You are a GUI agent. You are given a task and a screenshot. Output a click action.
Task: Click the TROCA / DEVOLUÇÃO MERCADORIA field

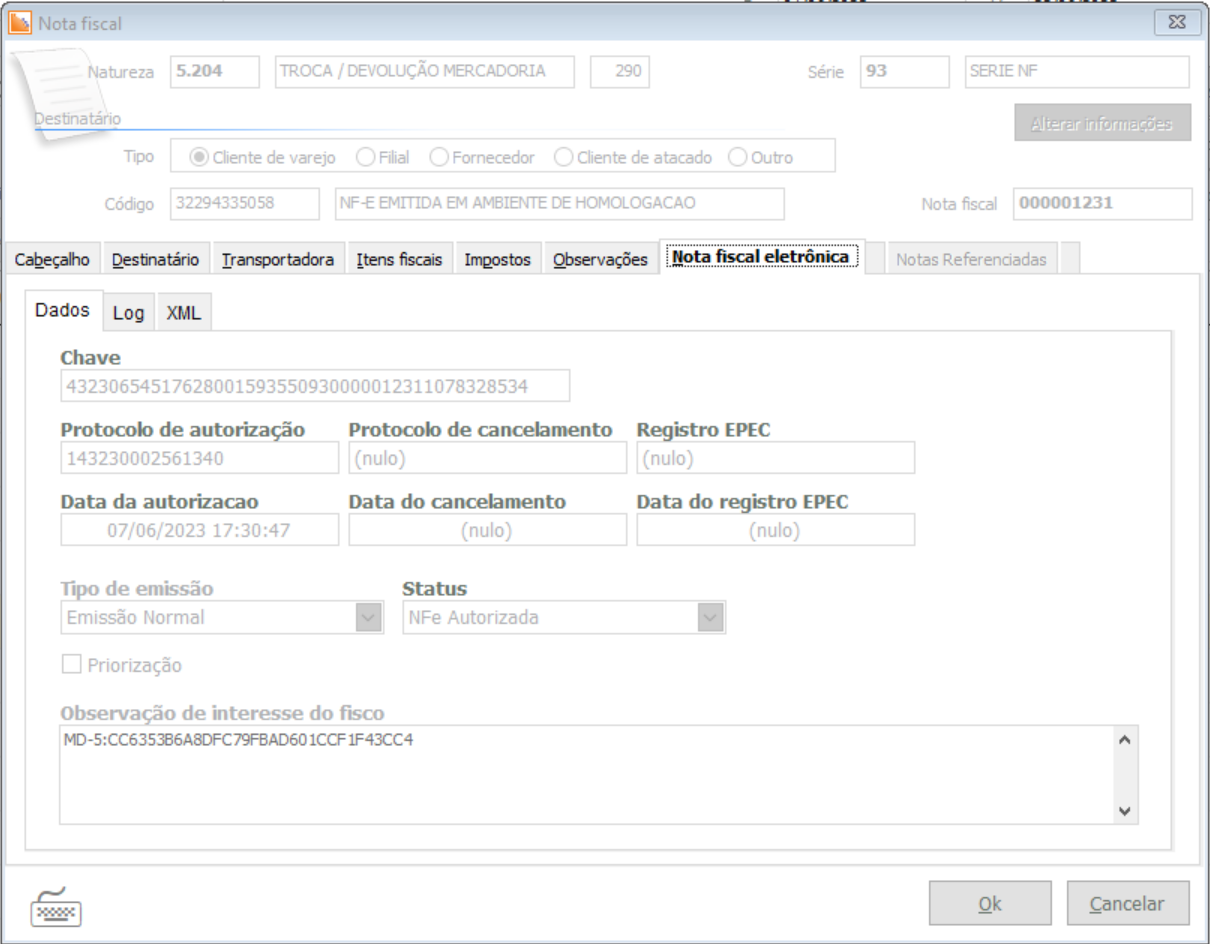coord(425,72)
